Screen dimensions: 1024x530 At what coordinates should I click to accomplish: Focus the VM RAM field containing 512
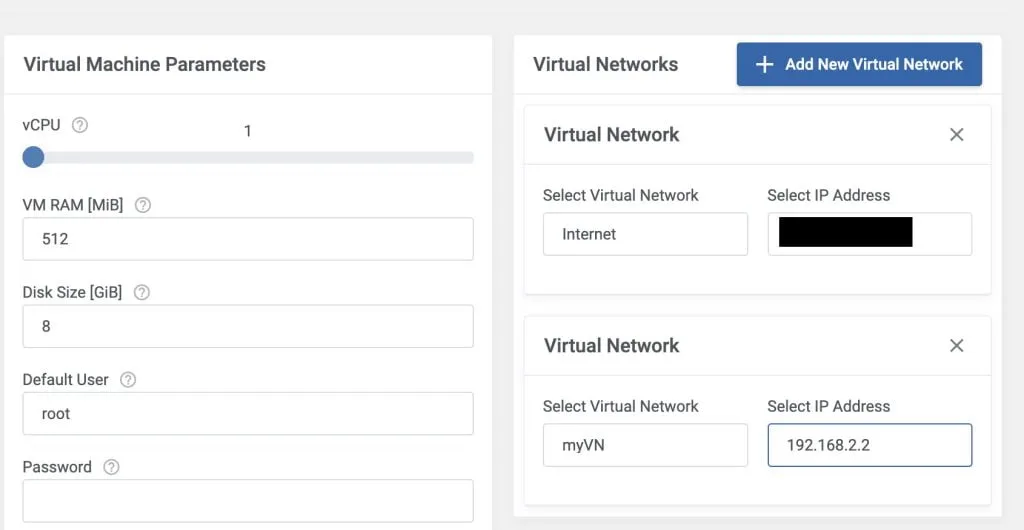point(247,239)
